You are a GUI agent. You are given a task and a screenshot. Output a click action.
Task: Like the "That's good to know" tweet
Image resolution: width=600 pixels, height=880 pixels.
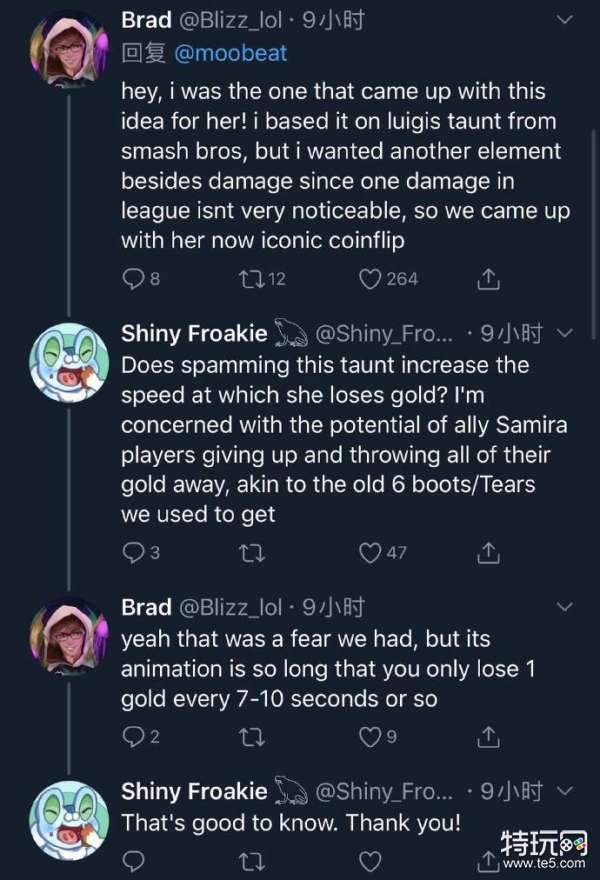click(371, 860)
